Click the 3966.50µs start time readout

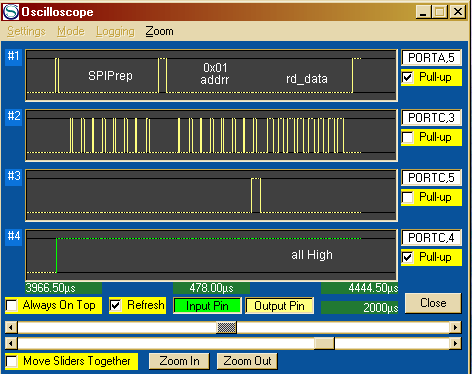click(63, 288)
